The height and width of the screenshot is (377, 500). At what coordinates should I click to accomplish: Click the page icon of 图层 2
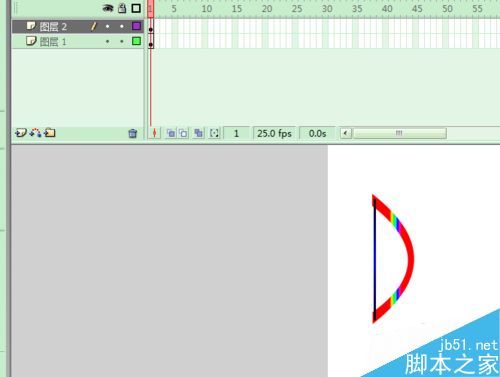pyautogui.click(x=31, y=26)
